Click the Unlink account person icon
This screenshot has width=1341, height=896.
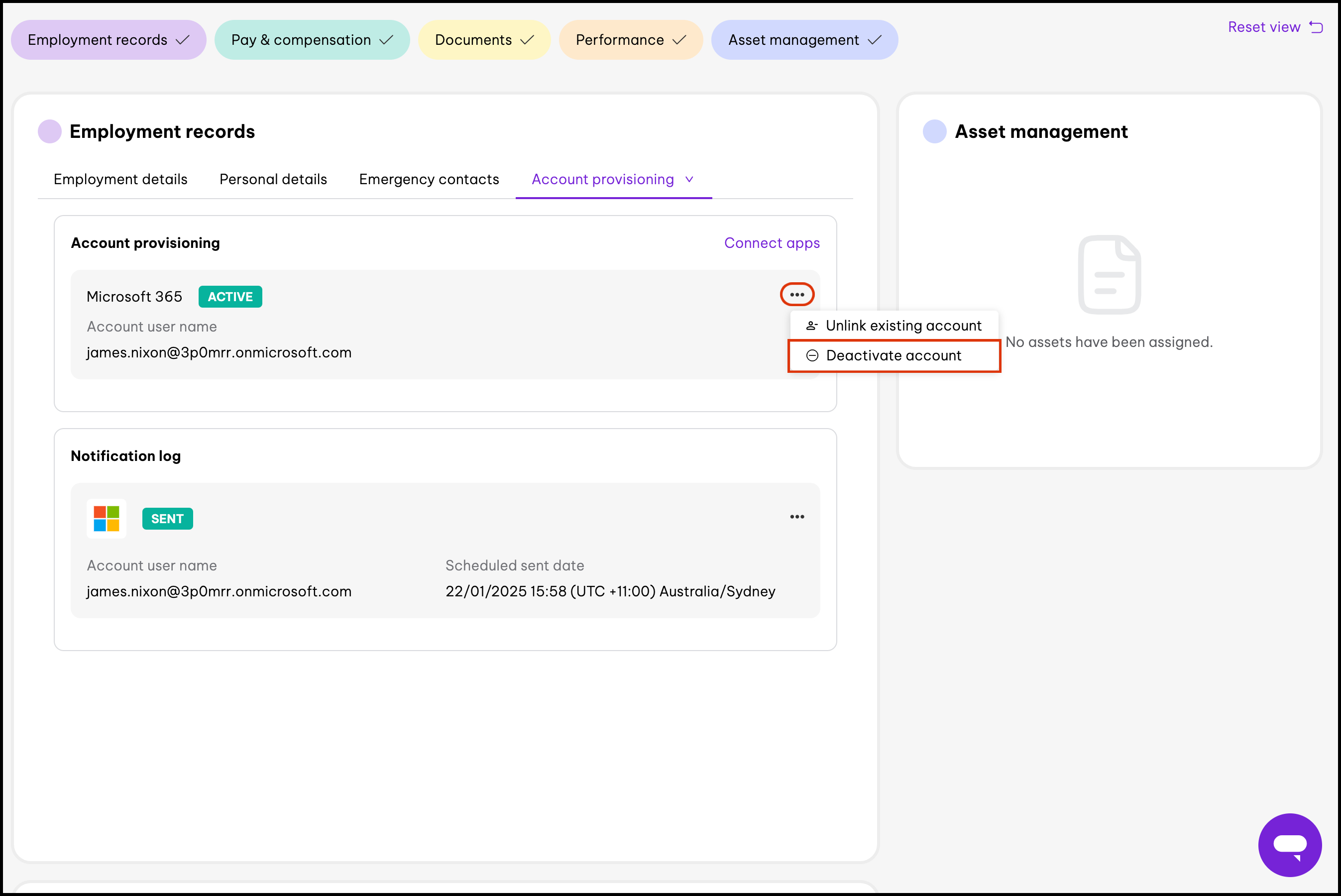(811, 326)
